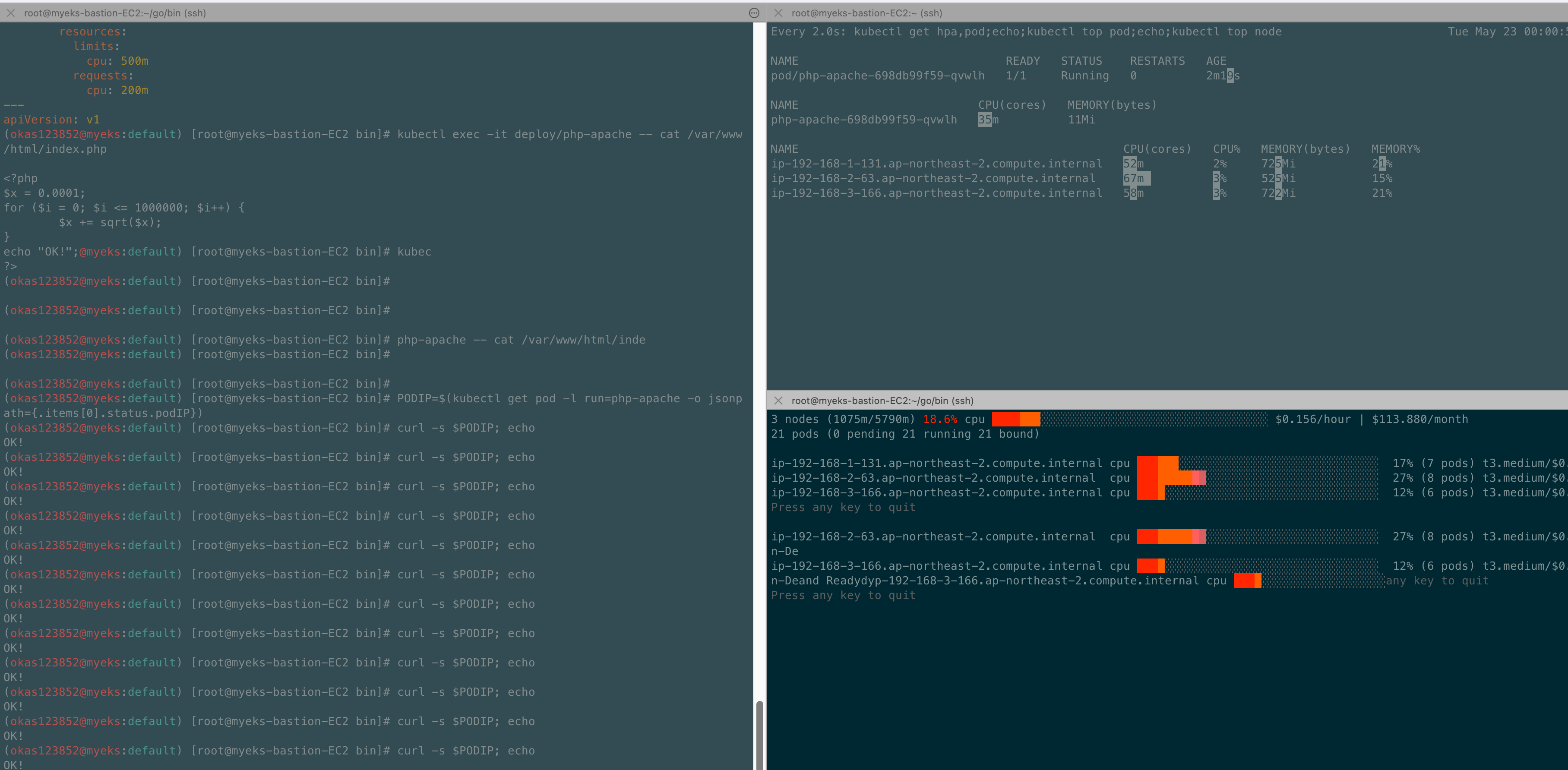The width and height of the screenshot is (1568, 770).
Task: Select the top-right pane title root@myeks-bastion-EC2:~
Action: tap(866, 13)
